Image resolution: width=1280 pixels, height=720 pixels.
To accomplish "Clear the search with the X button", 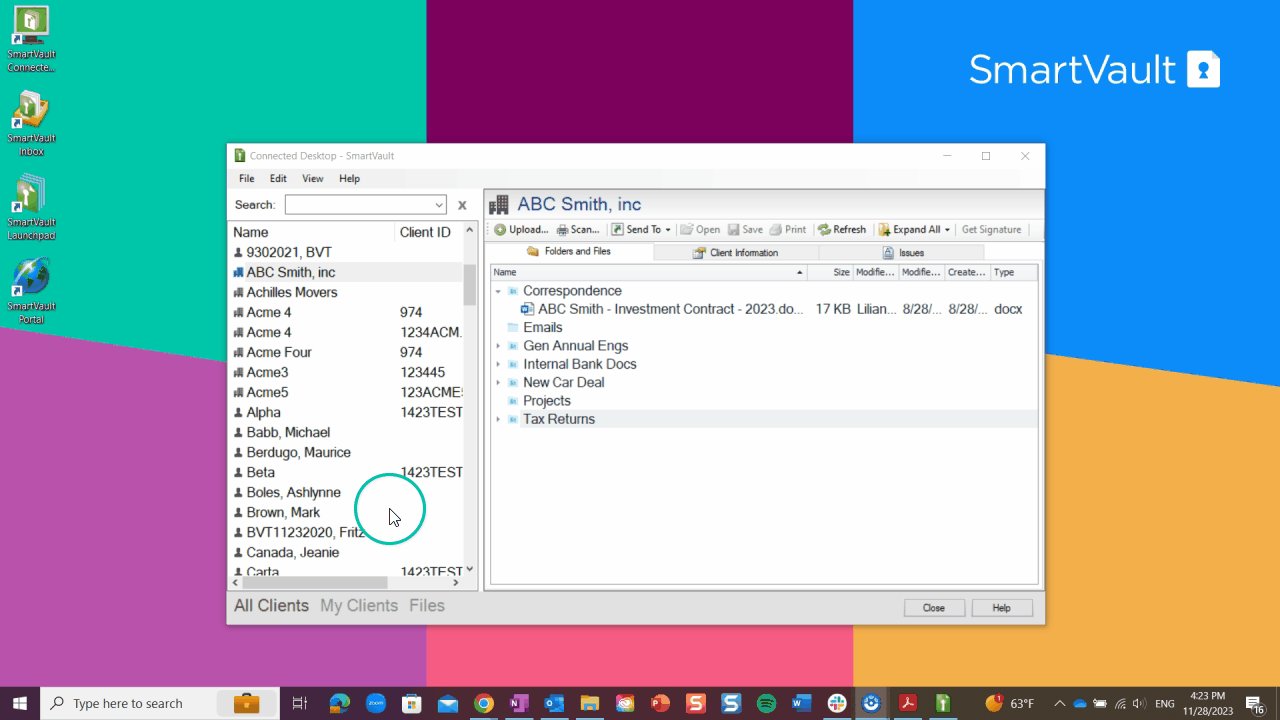I will (462, 205).
